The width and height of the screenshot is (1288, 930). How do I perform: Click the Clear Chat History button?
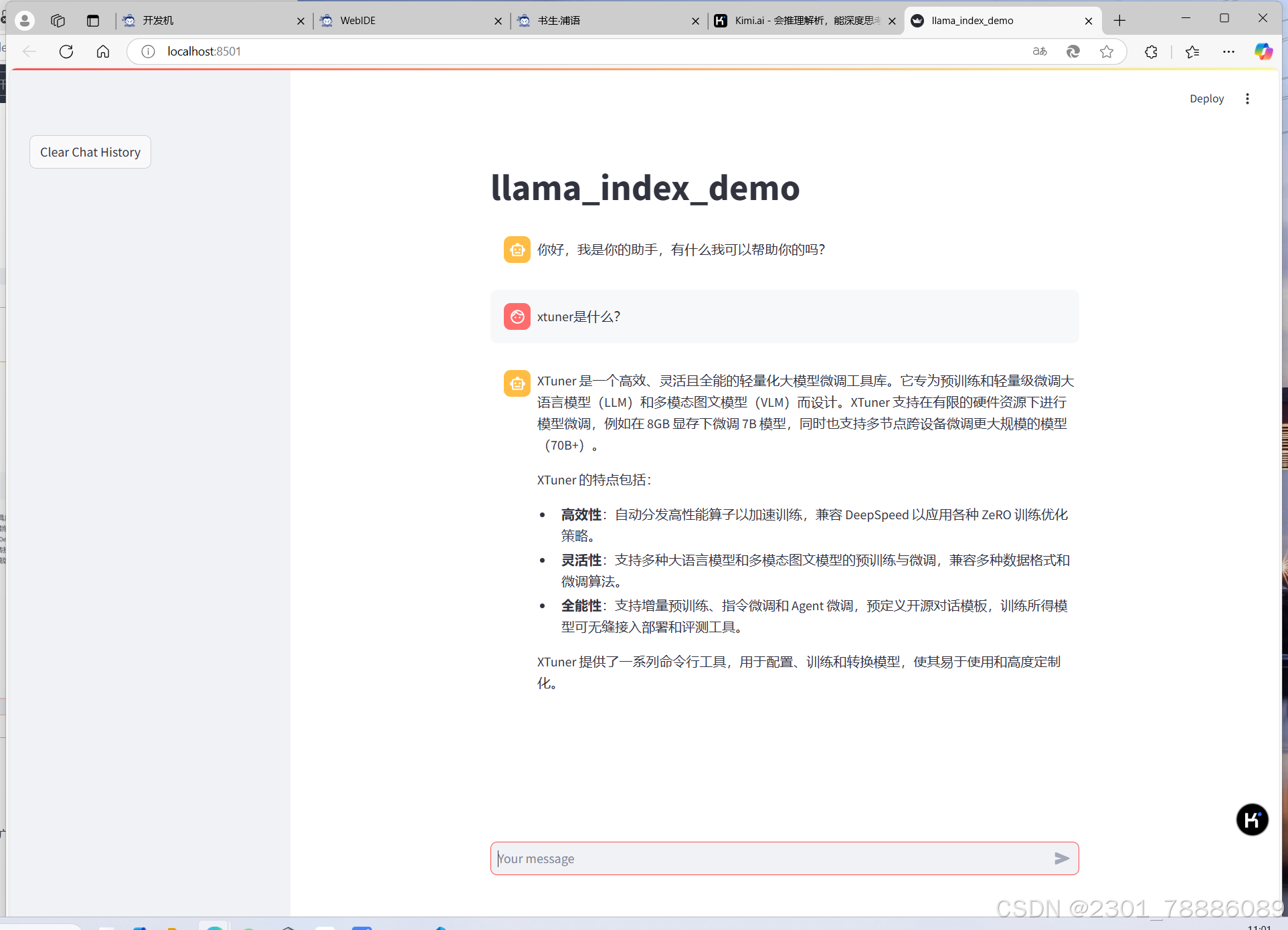click(x=90, y=152)
